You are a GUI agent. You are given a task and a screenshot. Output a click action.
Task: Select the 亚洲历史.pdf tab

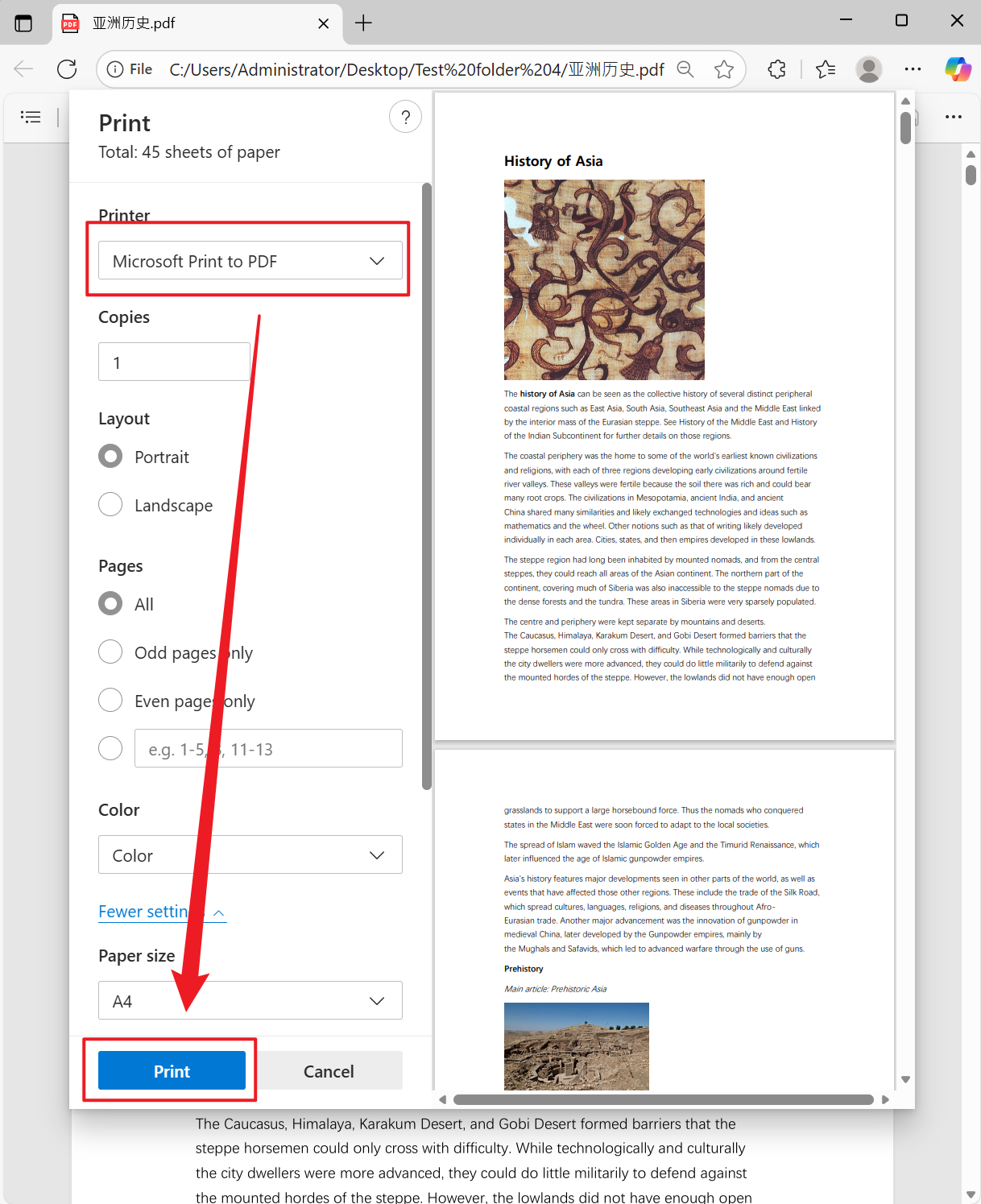(197, 23)
